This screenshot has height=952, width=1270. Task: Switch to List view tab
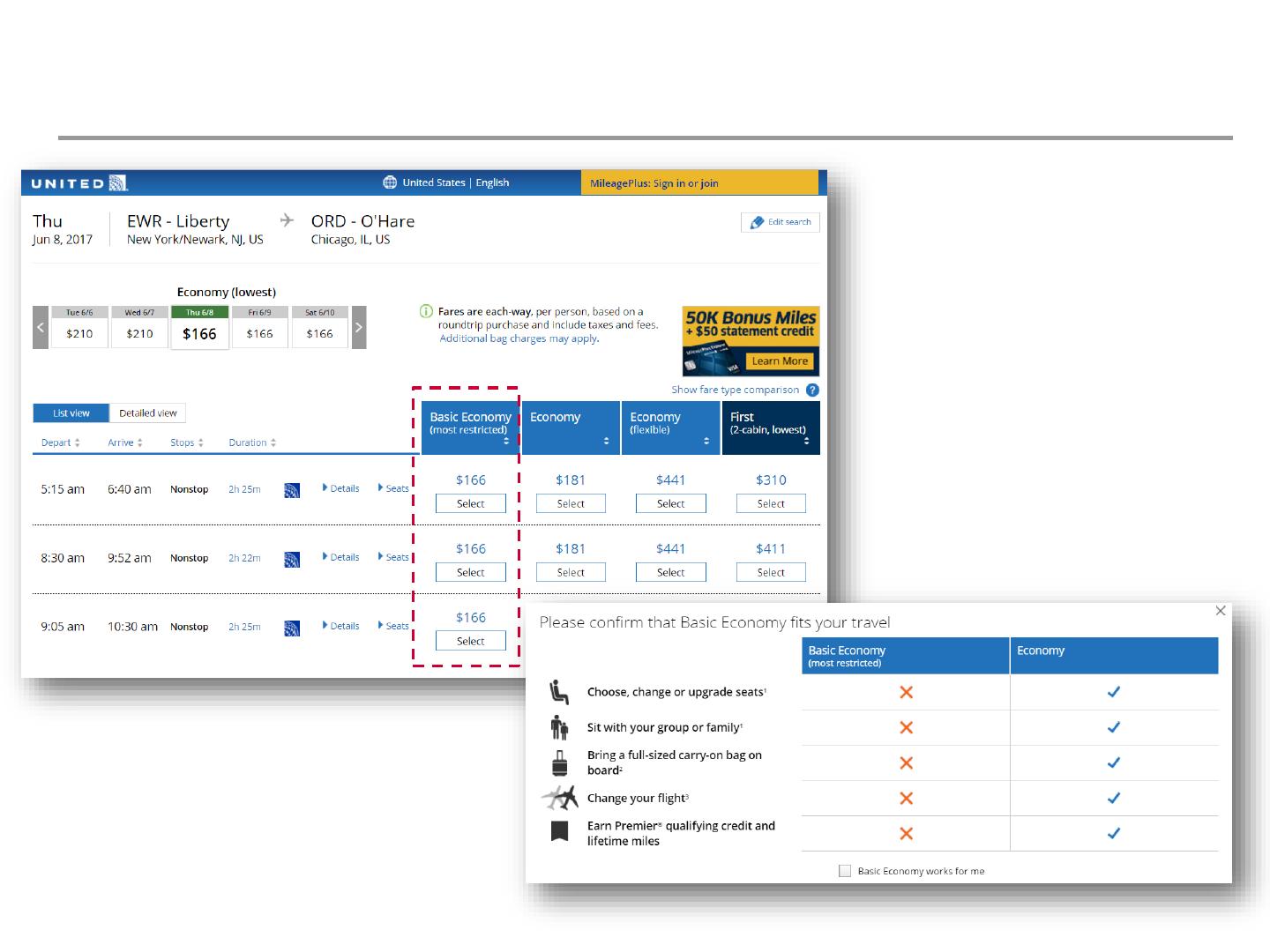click(71, 413)
